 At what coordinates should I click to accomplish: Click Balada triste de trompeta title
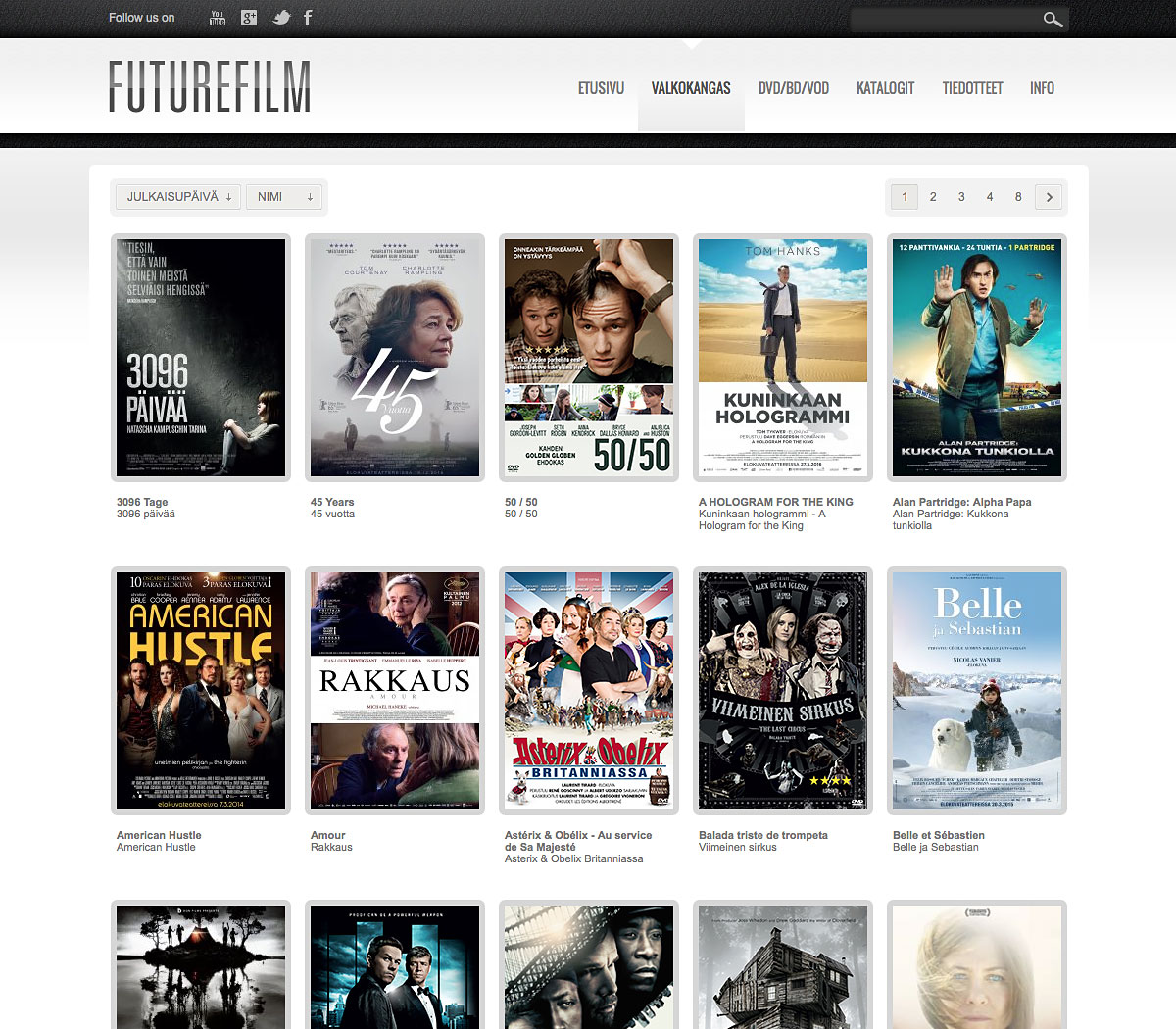[x=763, y=835]
